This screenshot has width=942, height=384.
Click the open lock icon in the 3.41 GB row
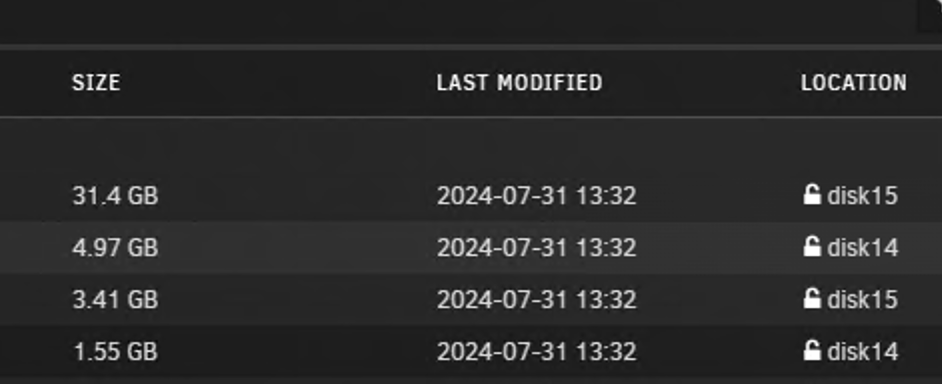click(812, 298)
